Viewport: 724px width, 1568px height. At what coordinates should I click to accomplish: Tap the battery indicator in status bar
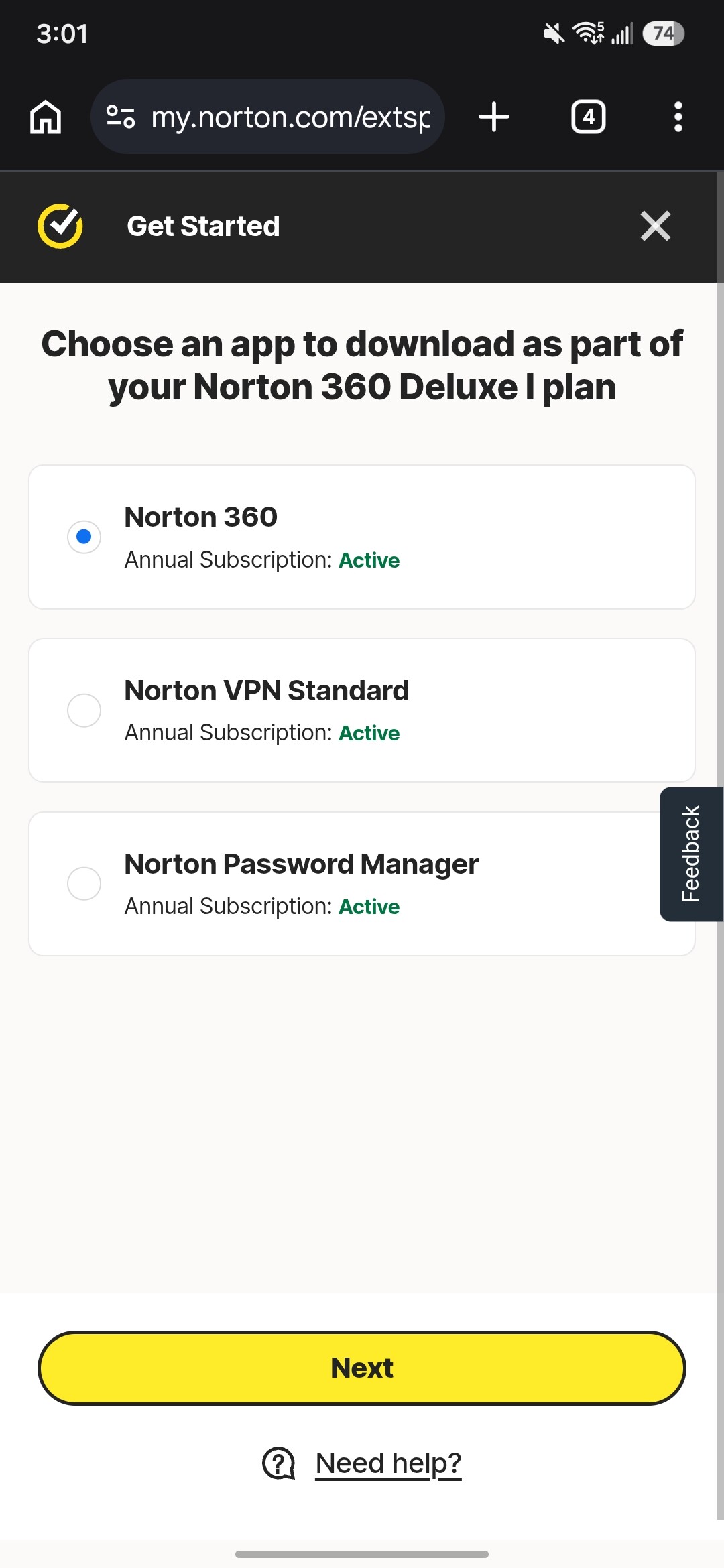663,34
